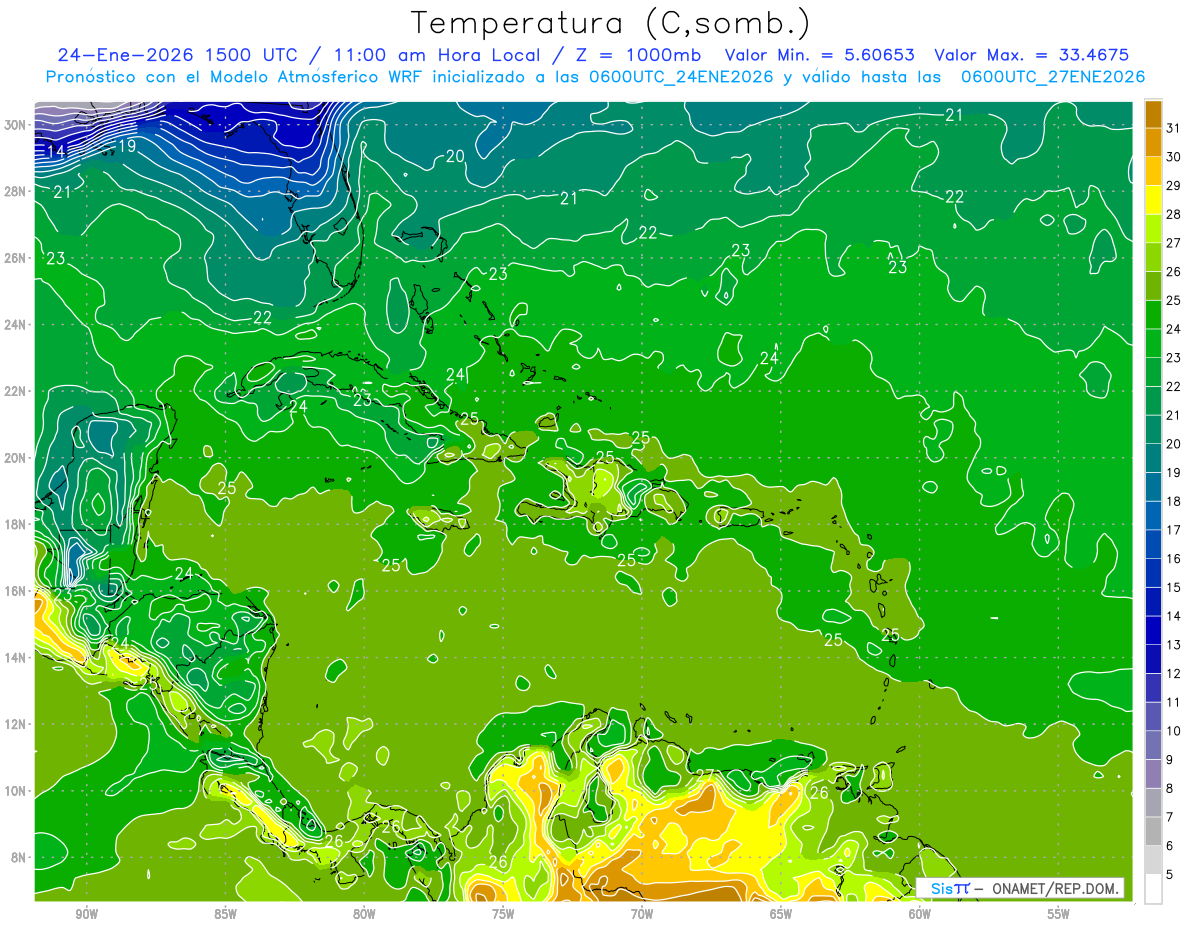Image resolution: width=1200 pixels, height=927 pixels.
Task: Click the yellow swatch between legend 28 and 29
Action: coord(1153,200)
